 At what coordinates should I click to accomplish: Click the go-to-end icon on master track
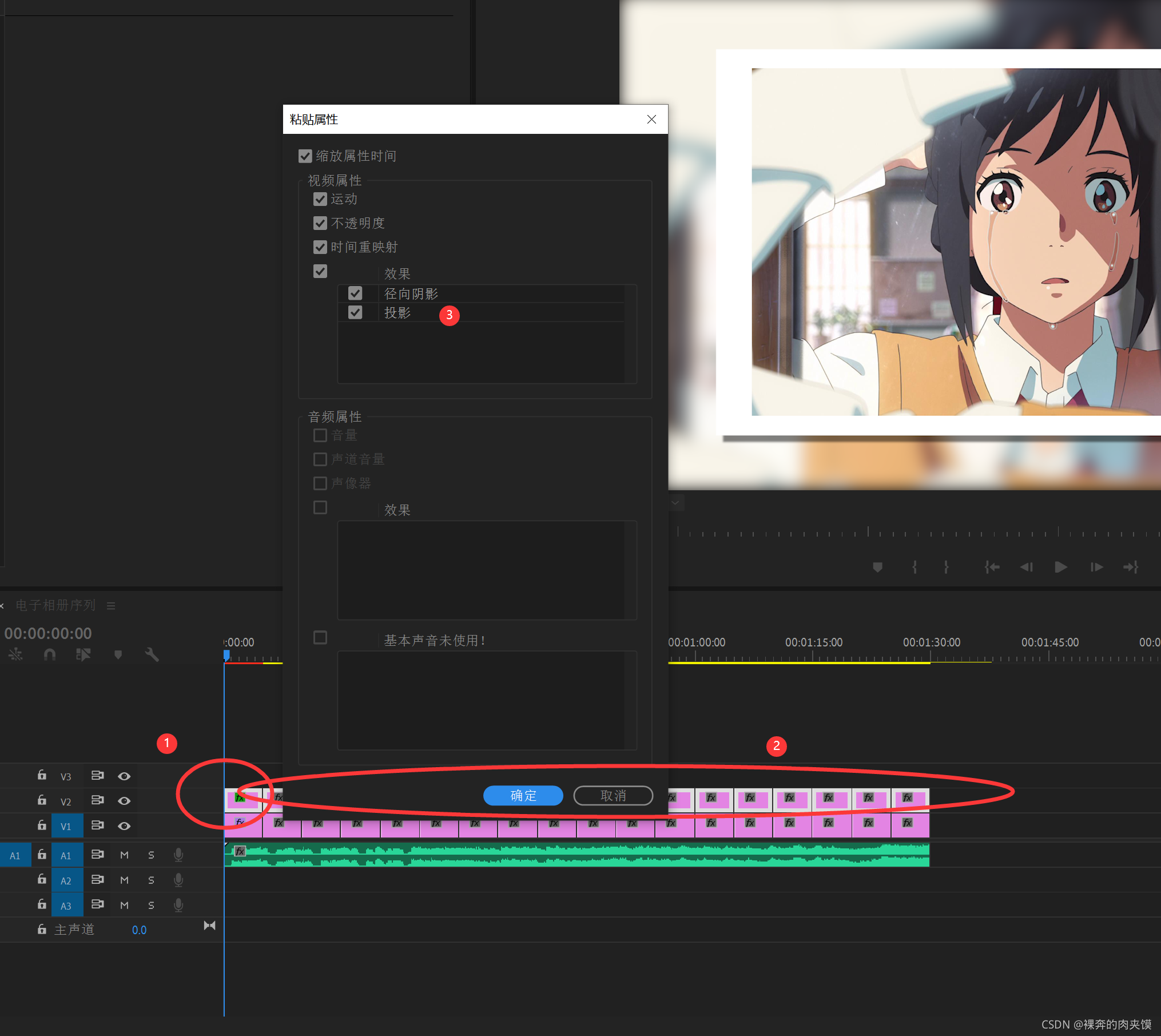(209, 925)
